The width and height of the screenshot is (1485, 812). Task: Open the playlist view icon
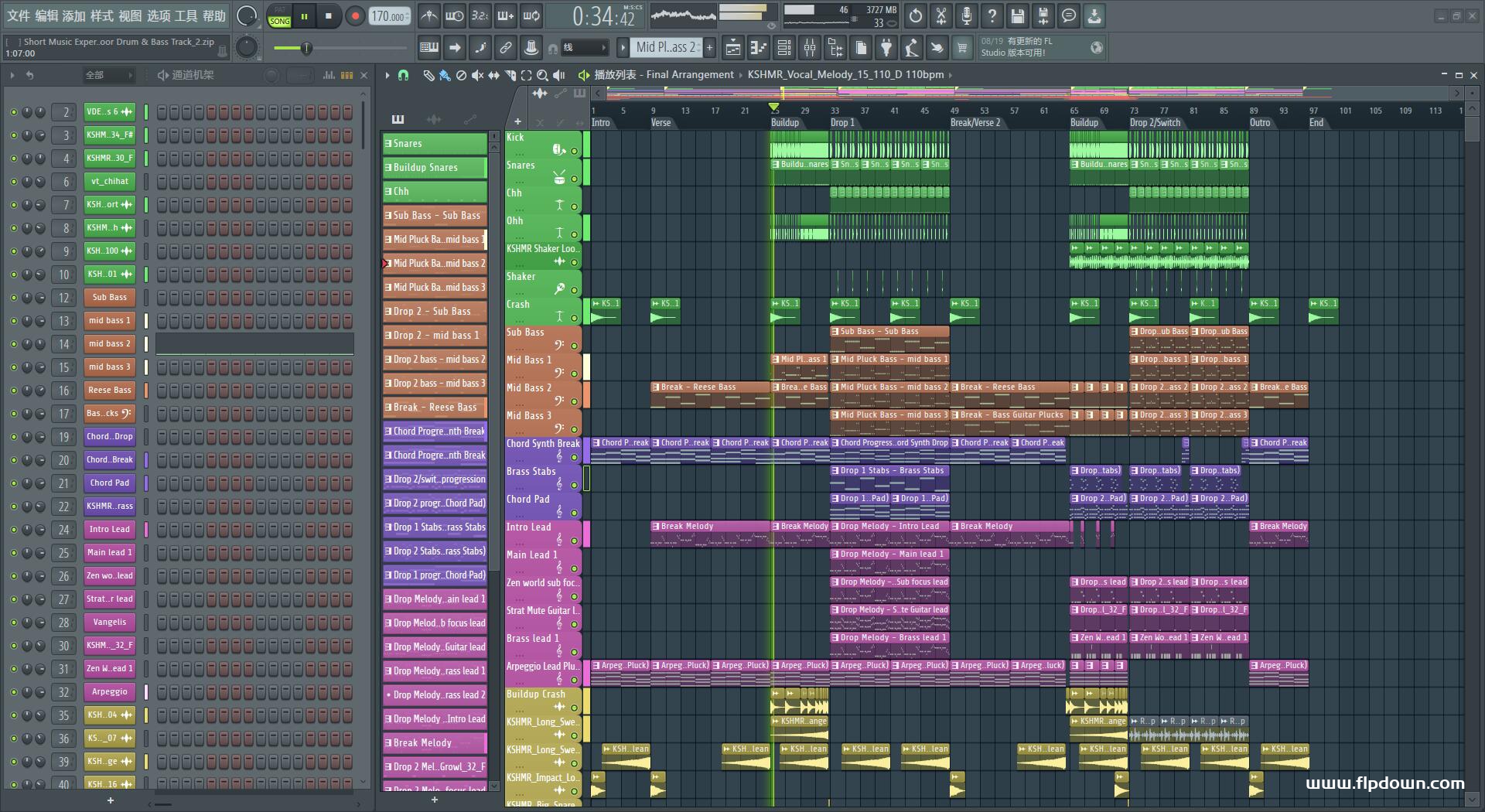pyautogui.click(x=733, y=48)
